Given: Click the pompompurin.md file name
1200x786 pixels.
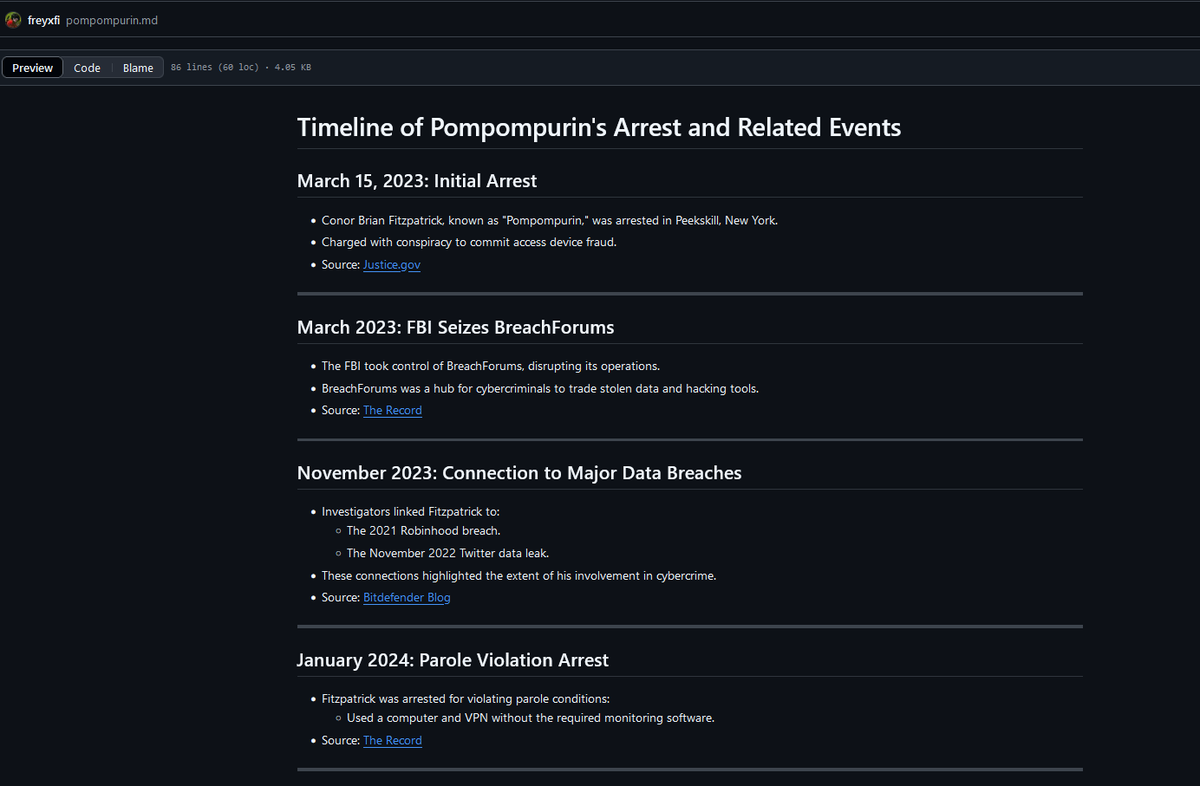Looking at the screenshot, I should [x=112, y=20].
